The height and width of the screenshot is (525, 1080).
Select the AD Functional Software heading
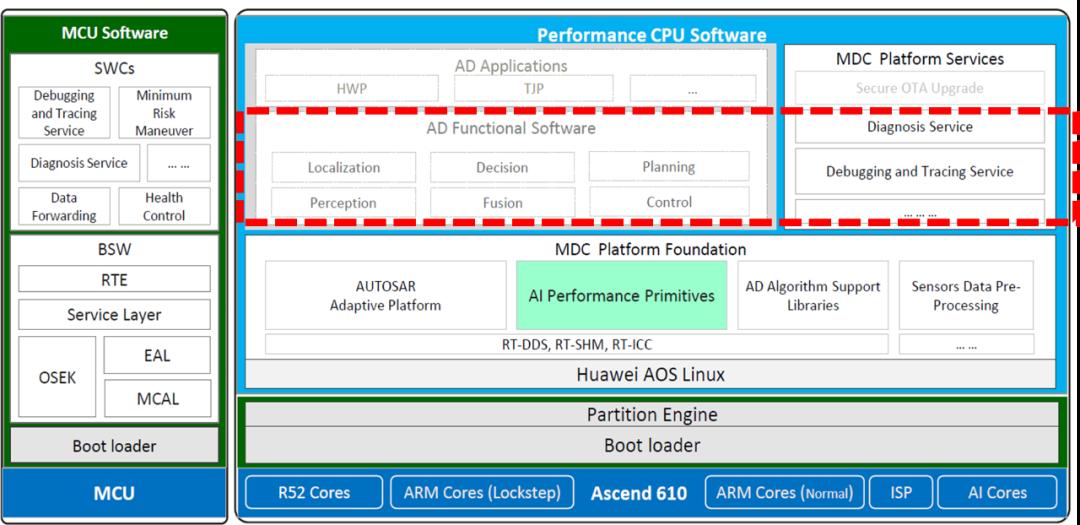511,128
